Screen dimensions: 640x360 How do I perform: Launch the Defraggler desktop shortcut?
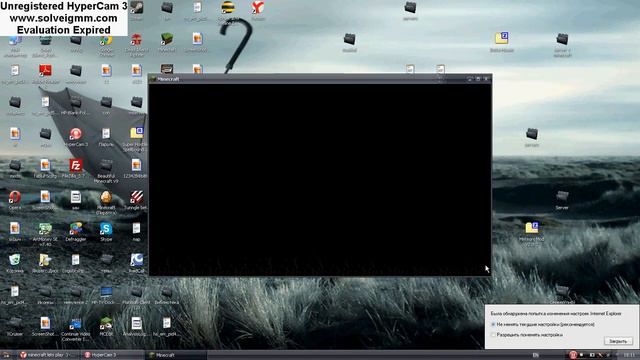click(76, 229)
